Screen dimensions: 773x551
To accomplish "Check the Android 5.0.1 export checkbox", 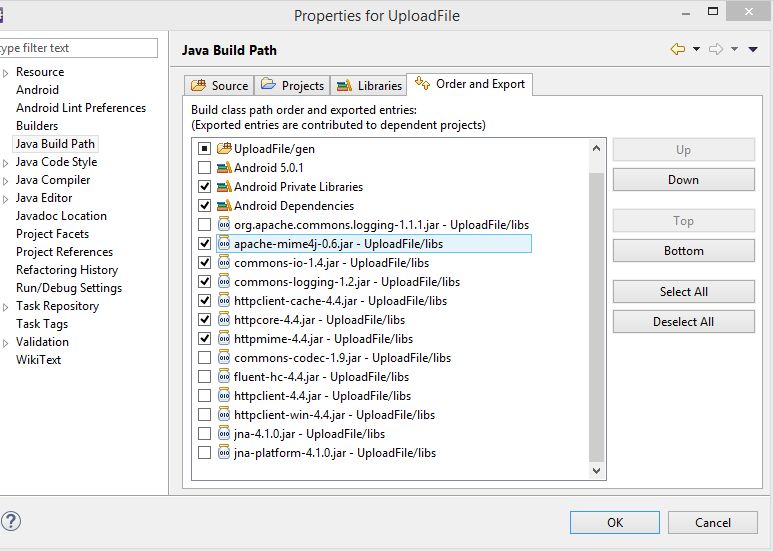I will pos(204,168).
